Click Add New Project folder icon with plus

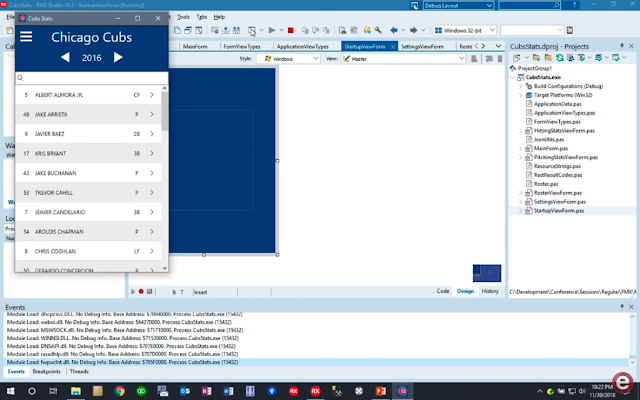[536, 58]
